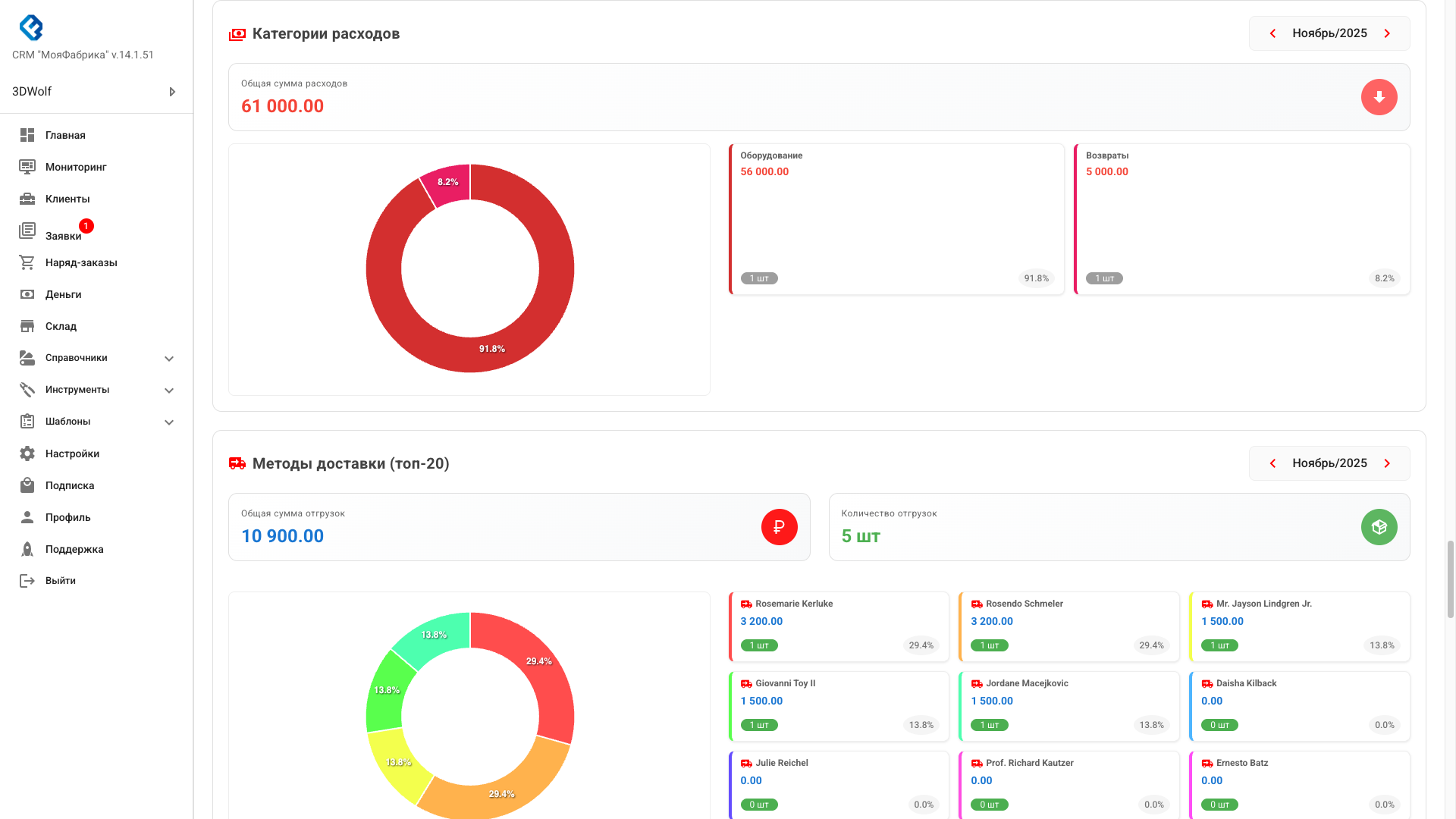Open the Настройки menu item

[x=72, y=453]
